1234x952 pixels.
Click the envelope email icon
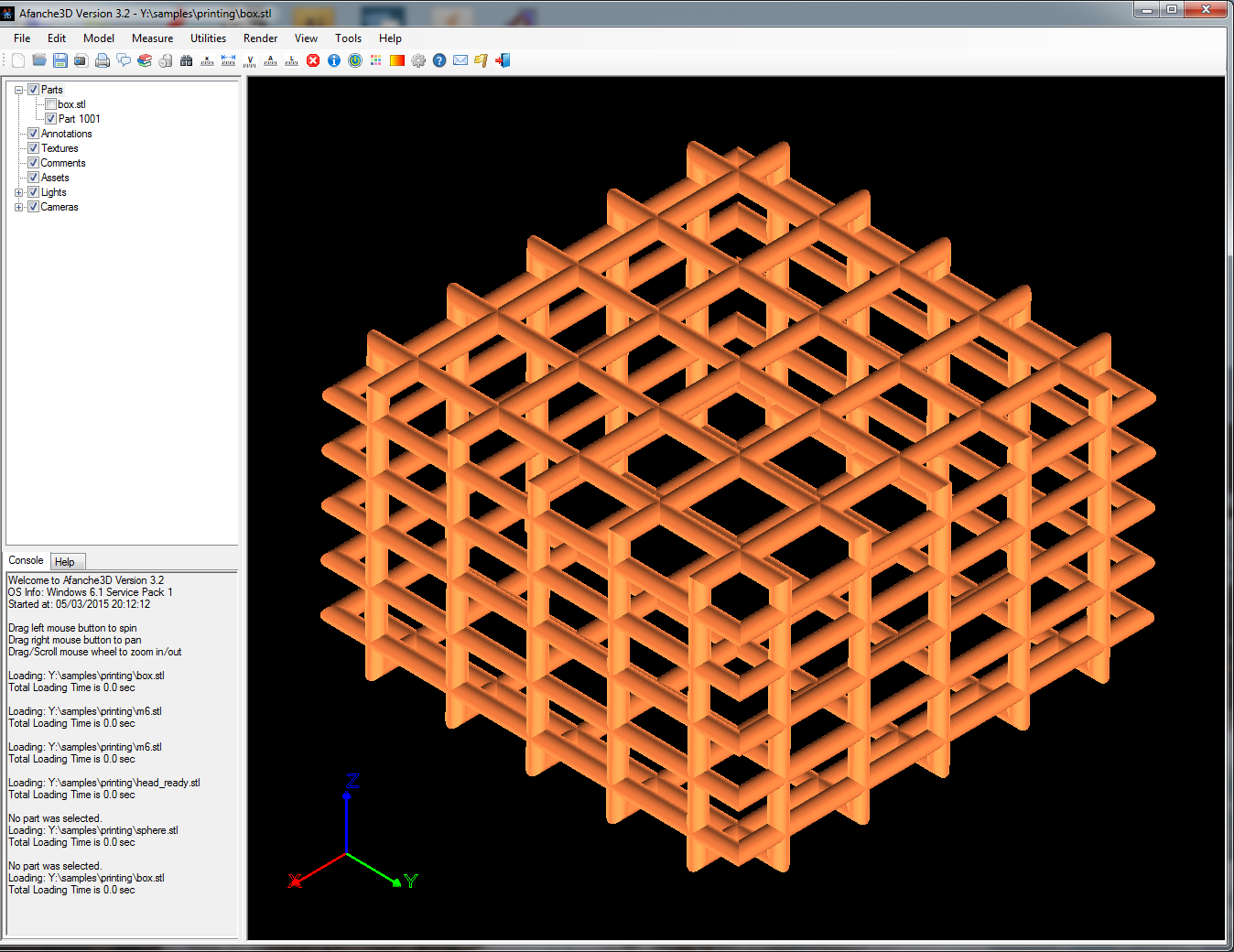[460, 60]
